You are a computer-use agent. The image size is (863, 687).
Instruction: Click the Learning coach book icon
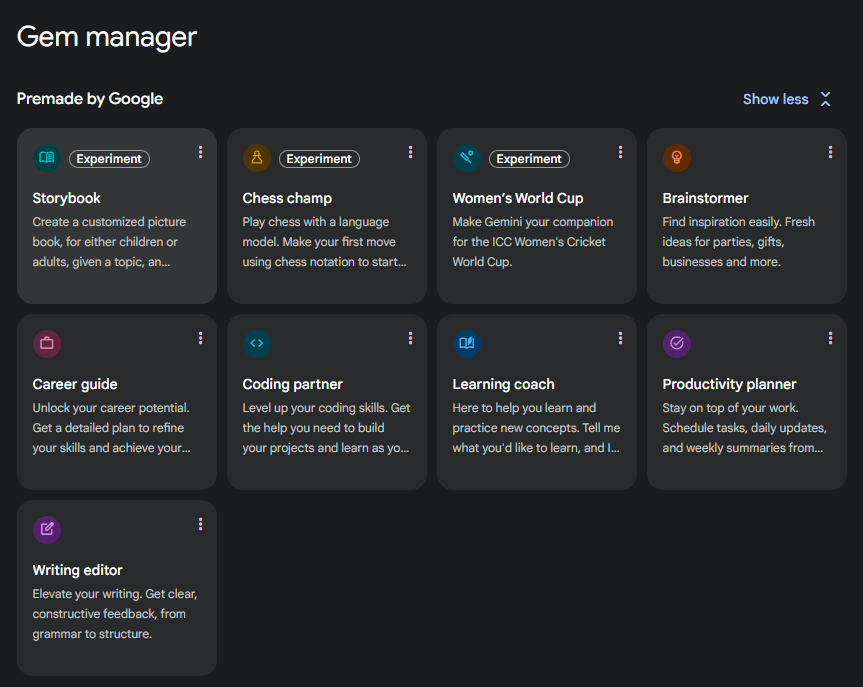(x=467, y=344)
